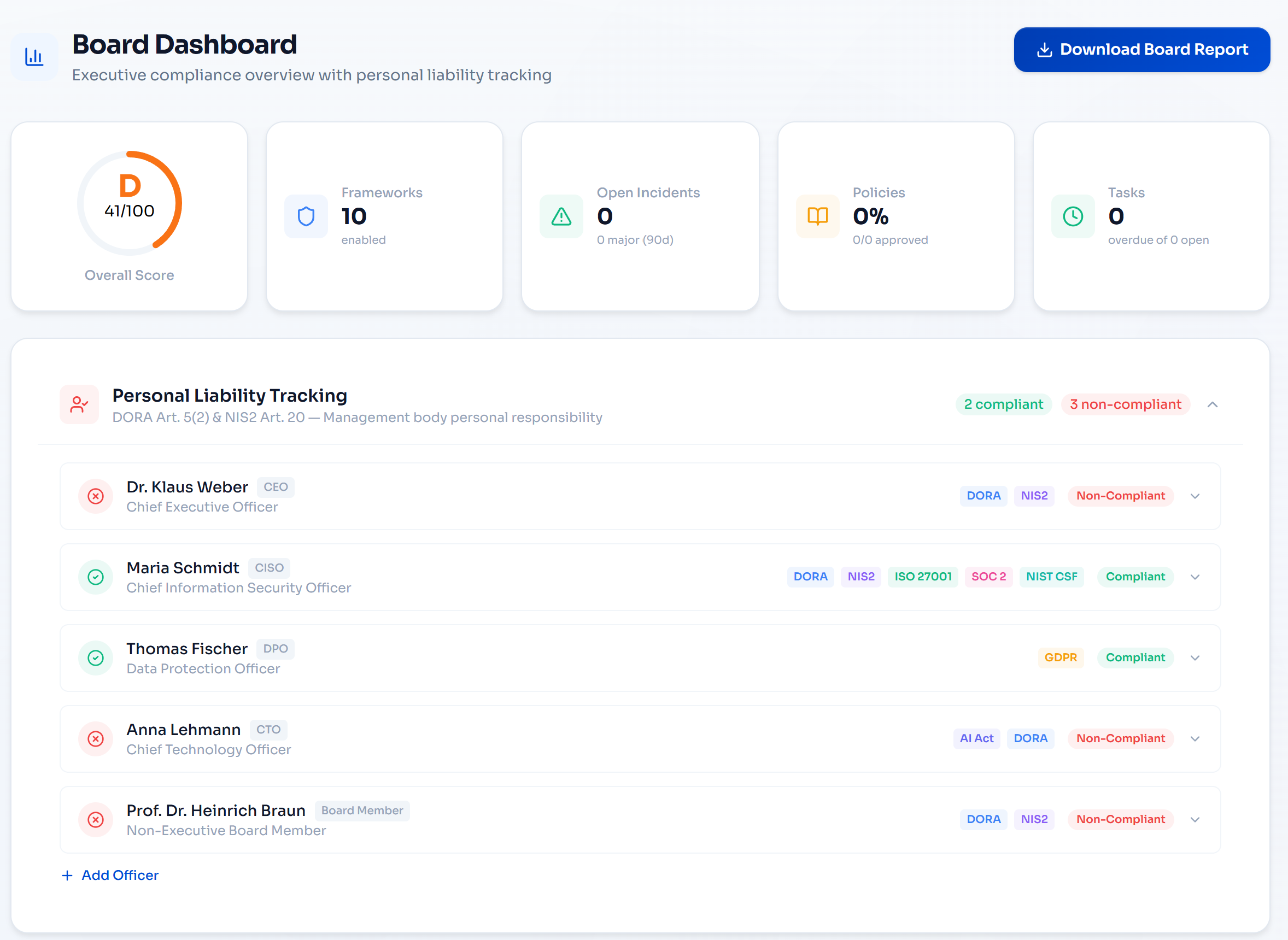Click the green check status icon beside Maria Schmidt
This screenshot has width=1288, height=940.
pos(96,577)
